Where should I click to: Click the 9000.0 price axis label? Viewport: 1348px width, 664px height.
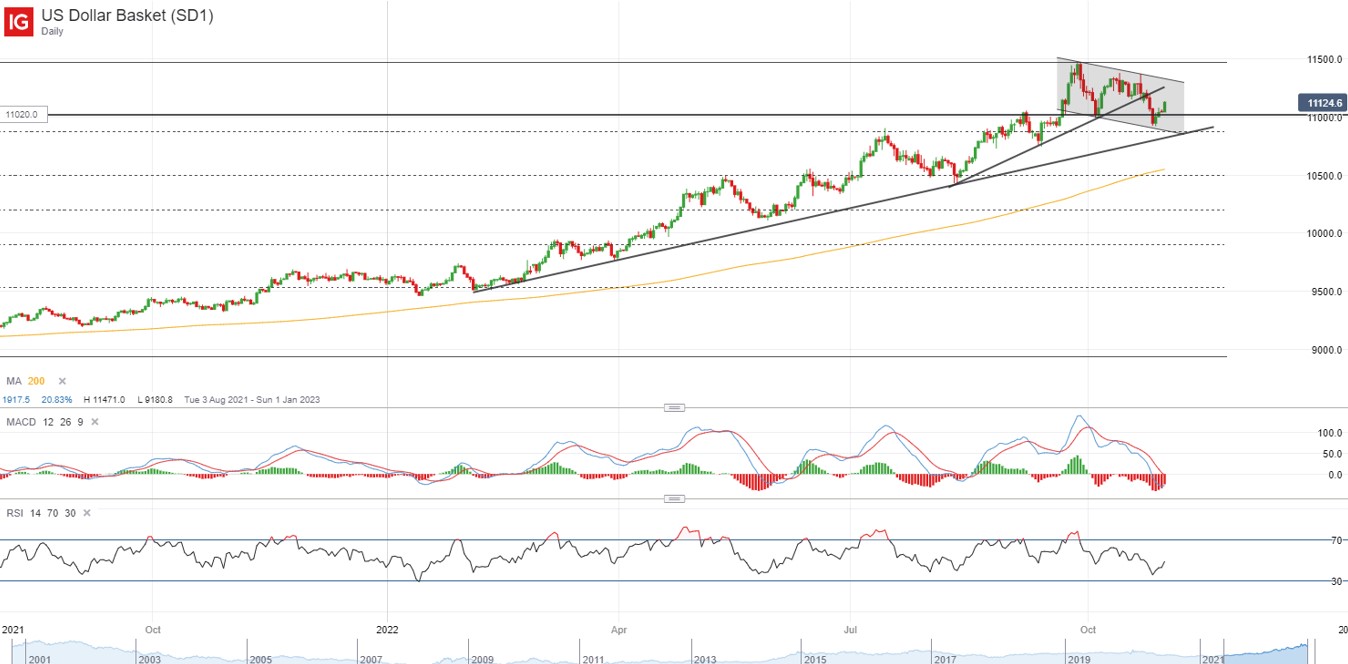(x=1325, y=350)
